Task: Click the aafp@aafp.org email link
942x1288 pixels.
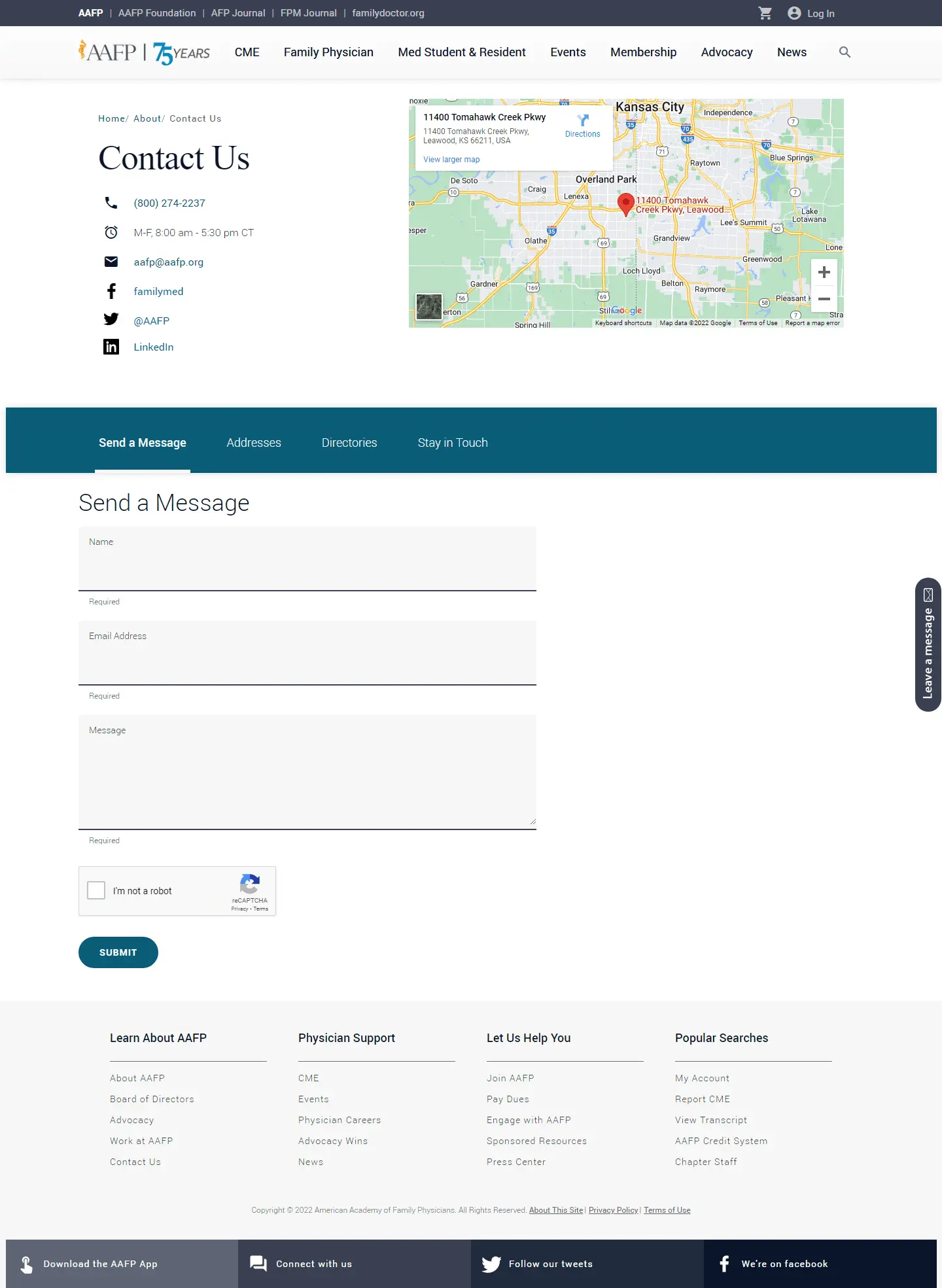Action: tap(169, 262)
